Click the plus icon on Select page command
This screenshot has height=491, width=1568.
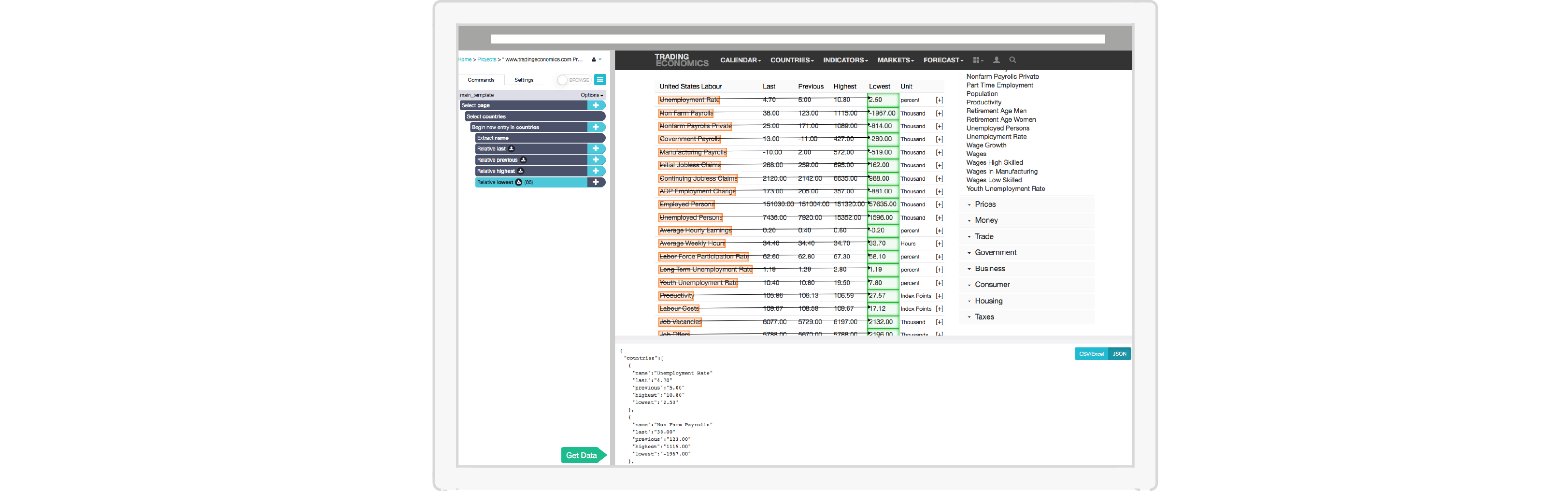[x=596, y=105]
